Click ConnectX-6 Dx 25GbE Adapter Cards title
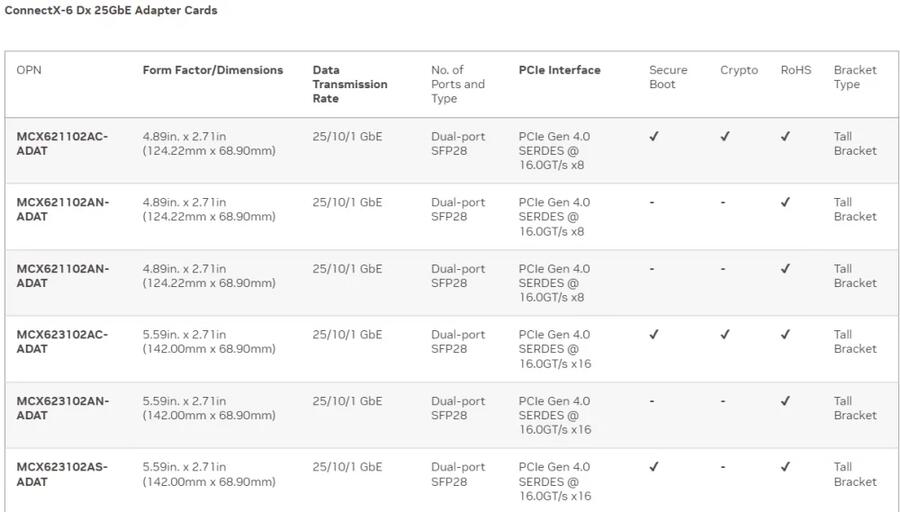The image size is (900, 512). click(111, 10)
